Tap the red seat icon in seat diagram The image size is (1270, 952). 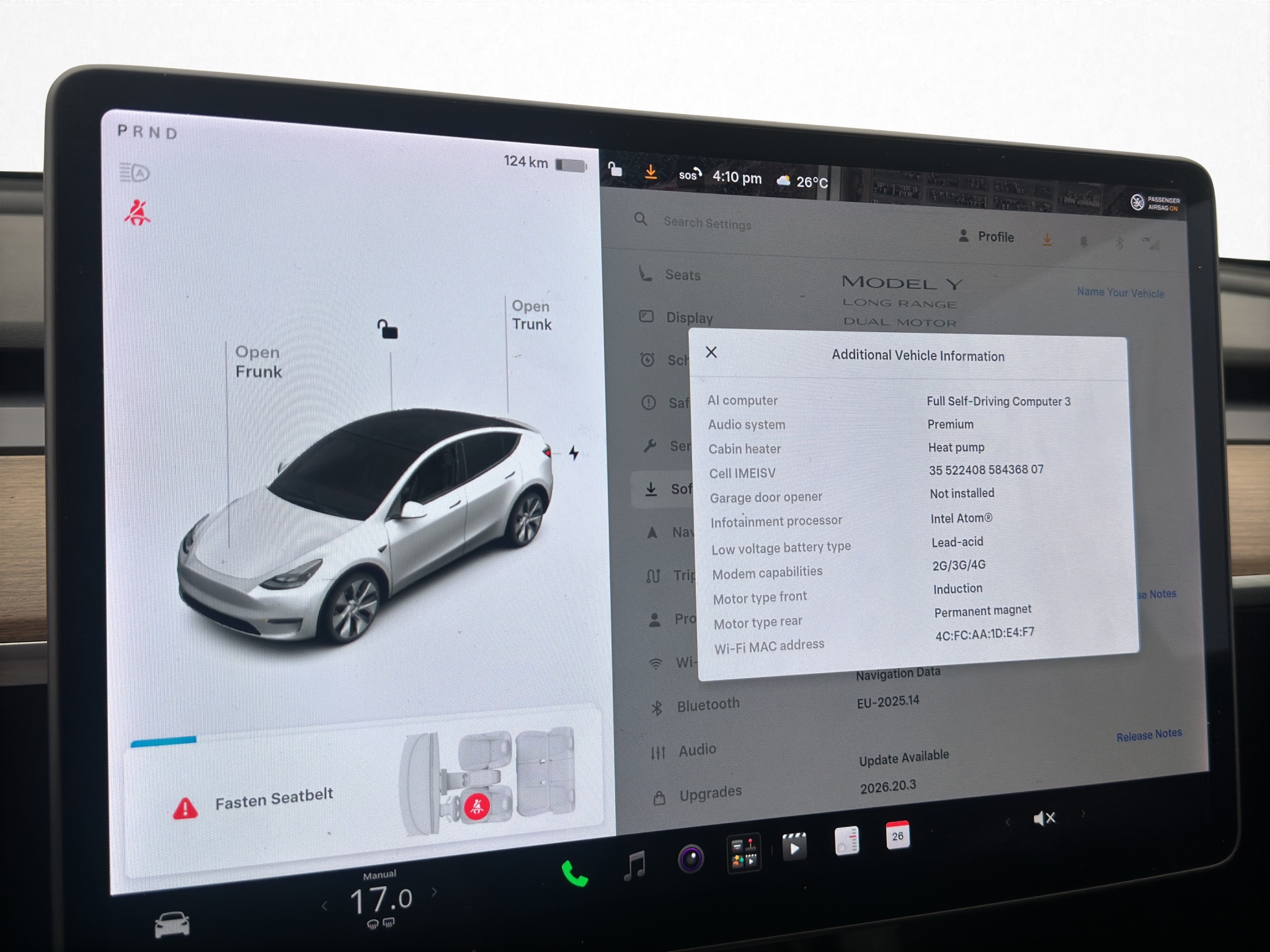(476, 806)
